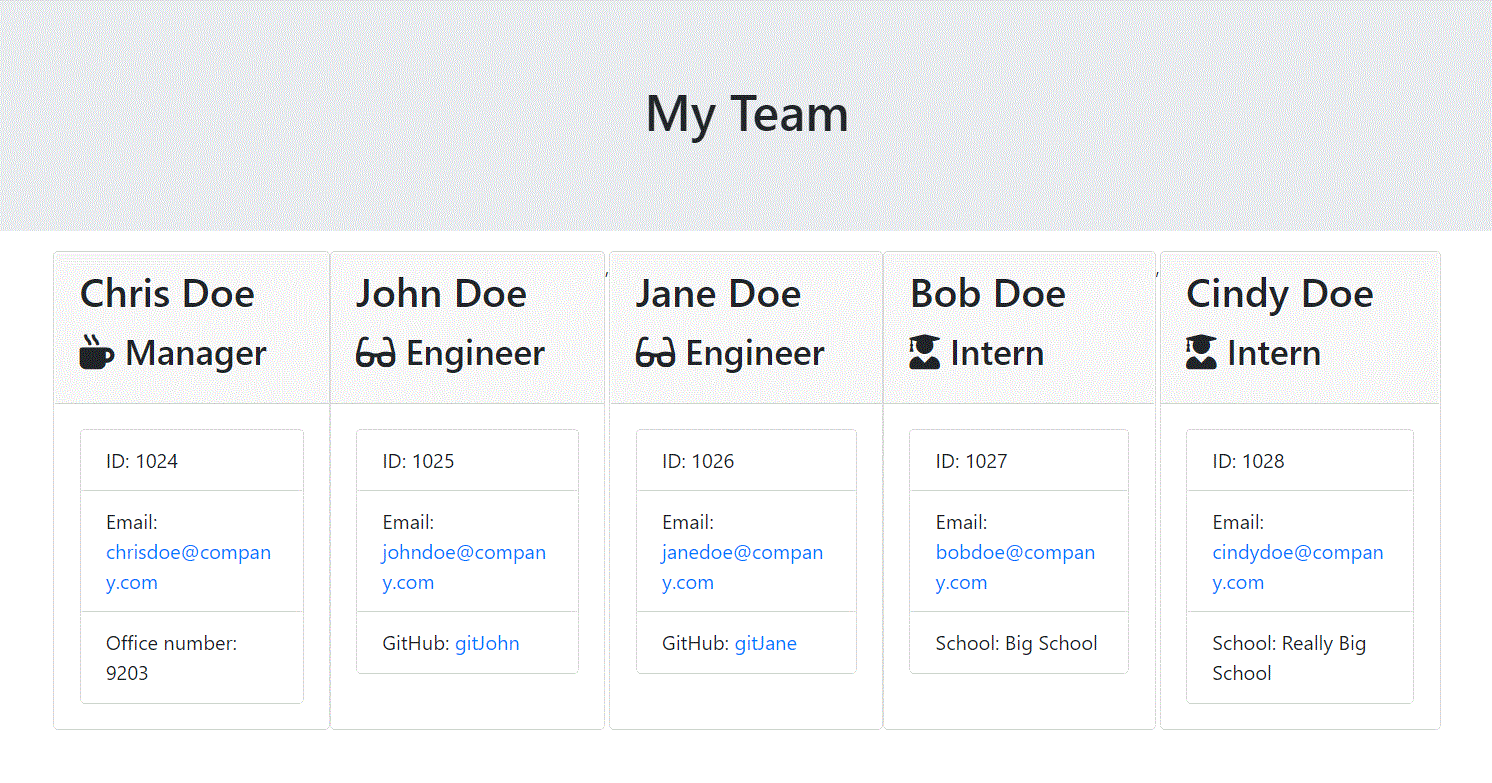Open the cindydoe@company.com email link
Screen dimensions: 1492x783
click(x=1298, y=567)
